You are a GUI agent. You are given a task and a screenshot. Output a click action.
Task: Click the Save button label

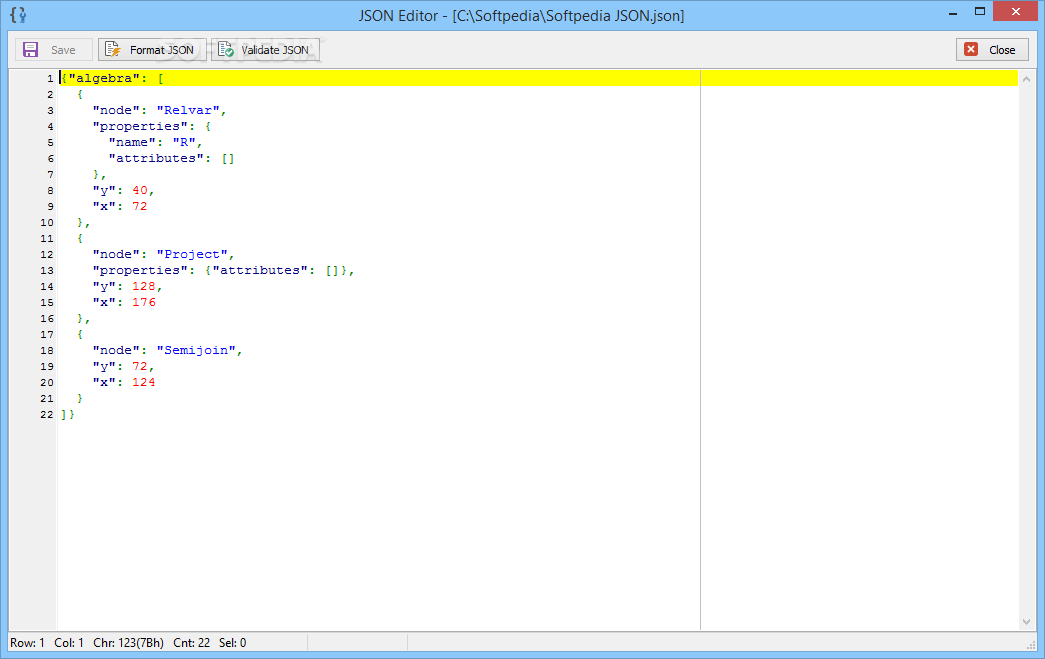click(63, 50)
